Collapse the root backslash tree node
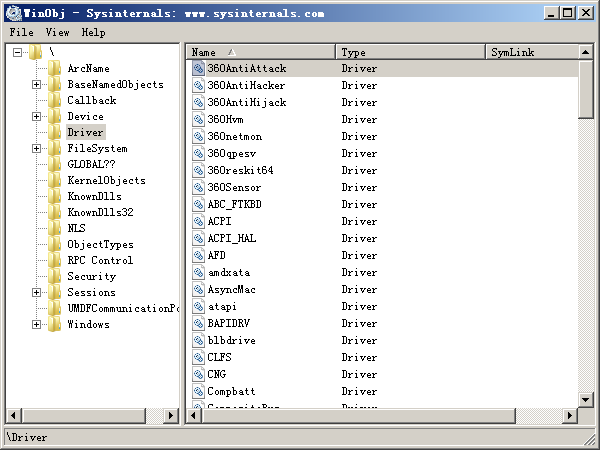 [17, 52]
